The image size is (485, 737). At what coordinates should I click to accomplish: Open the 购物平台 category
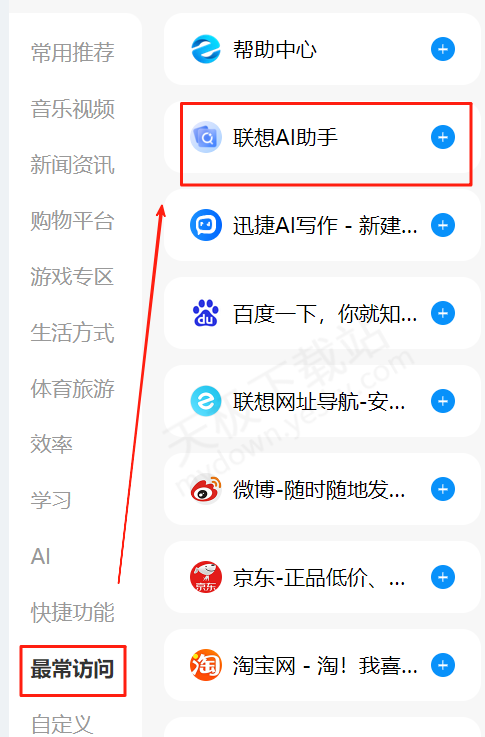tap(72, 220)
